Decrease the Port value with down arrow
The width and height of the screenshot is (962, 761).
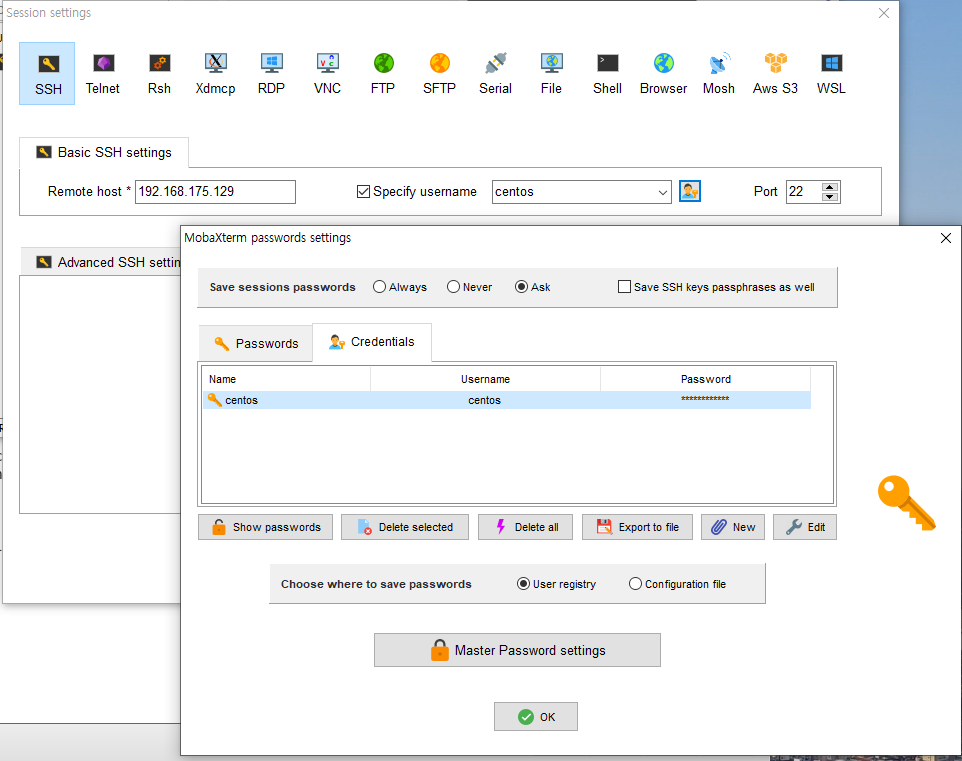[829, 197]
